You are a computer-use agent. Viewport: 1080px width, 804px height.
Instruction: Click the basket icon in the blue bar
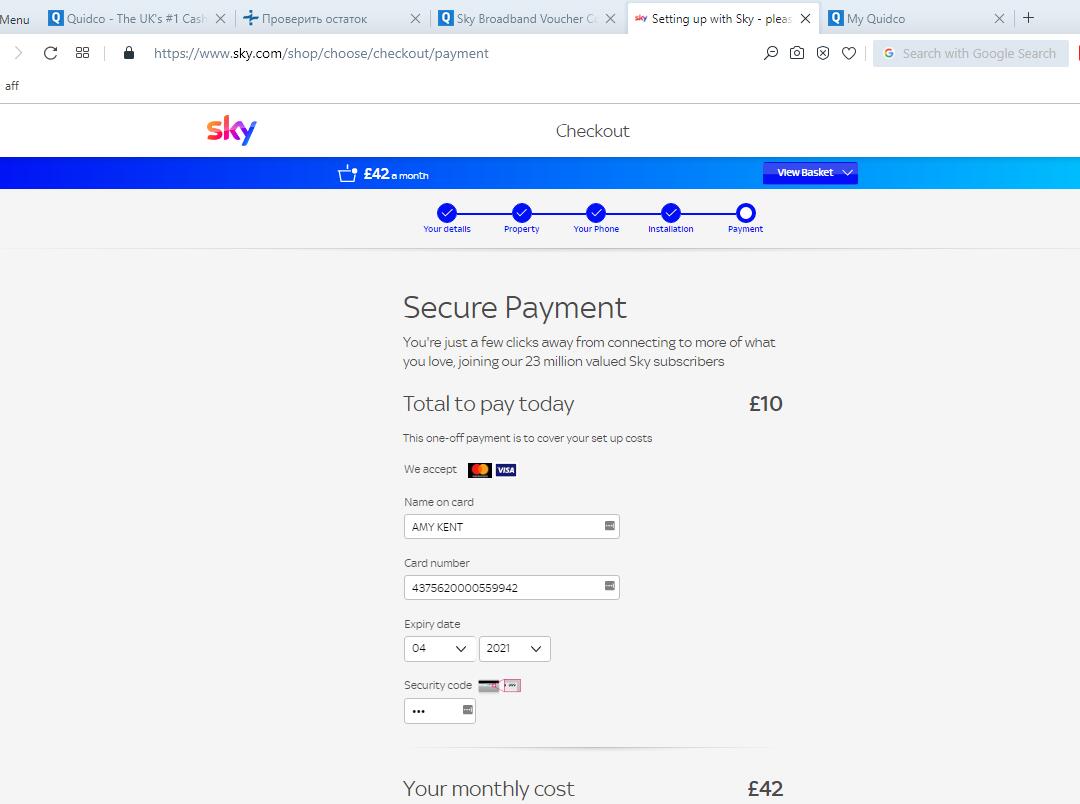point(347,174)
